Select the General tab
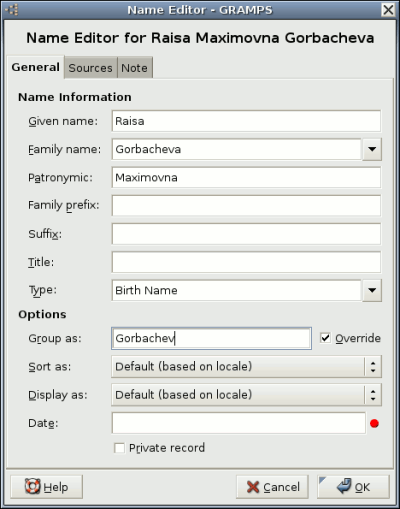Screen dimensions: 400x509 [x=36, y=67]
